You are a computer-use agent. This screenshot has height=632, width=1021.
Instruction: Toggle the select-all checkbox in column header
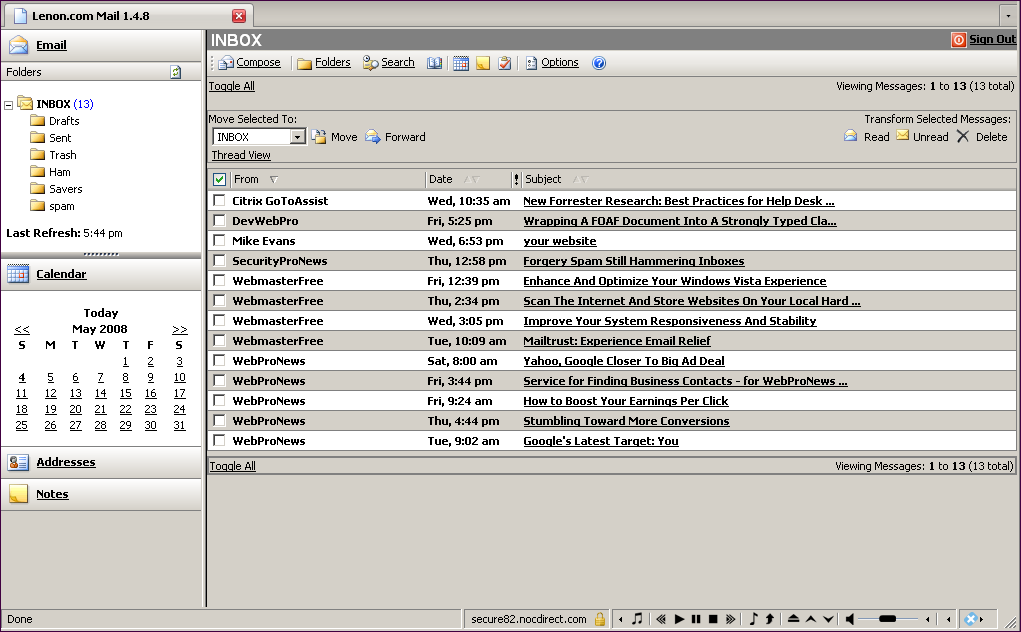[x=219, y=180]
